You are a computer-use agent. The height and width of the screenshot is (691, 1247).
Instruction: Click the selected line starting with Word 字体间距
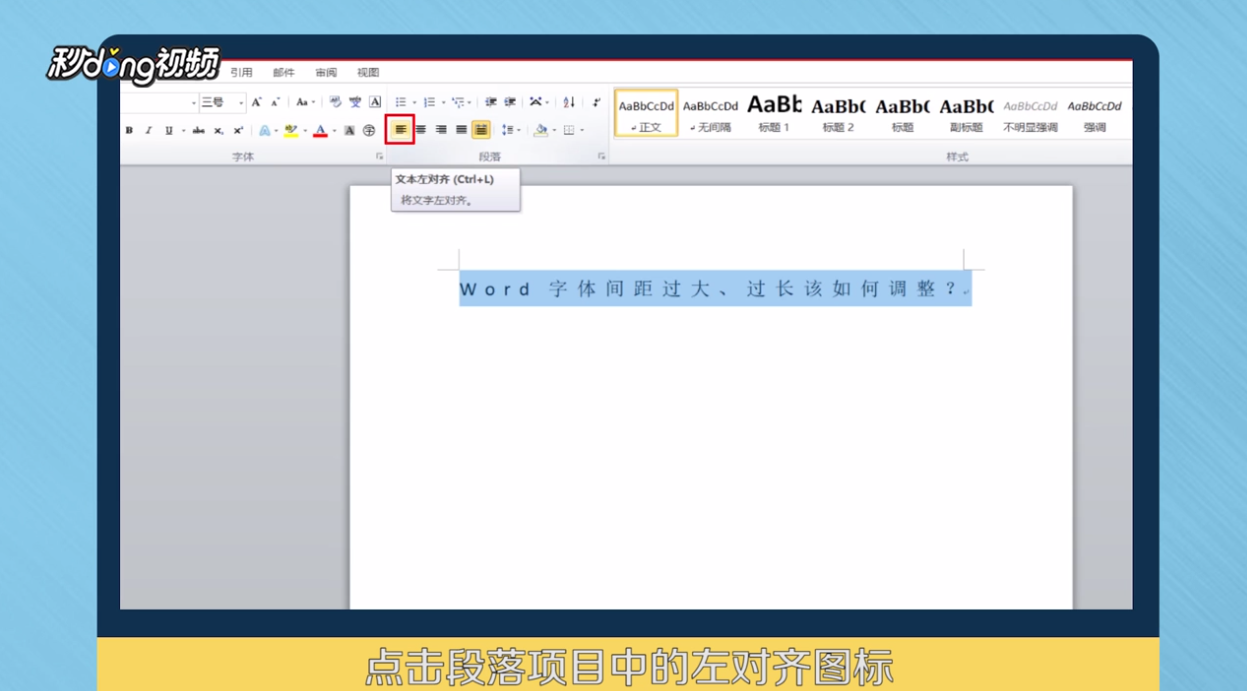[x=715, y=289]
